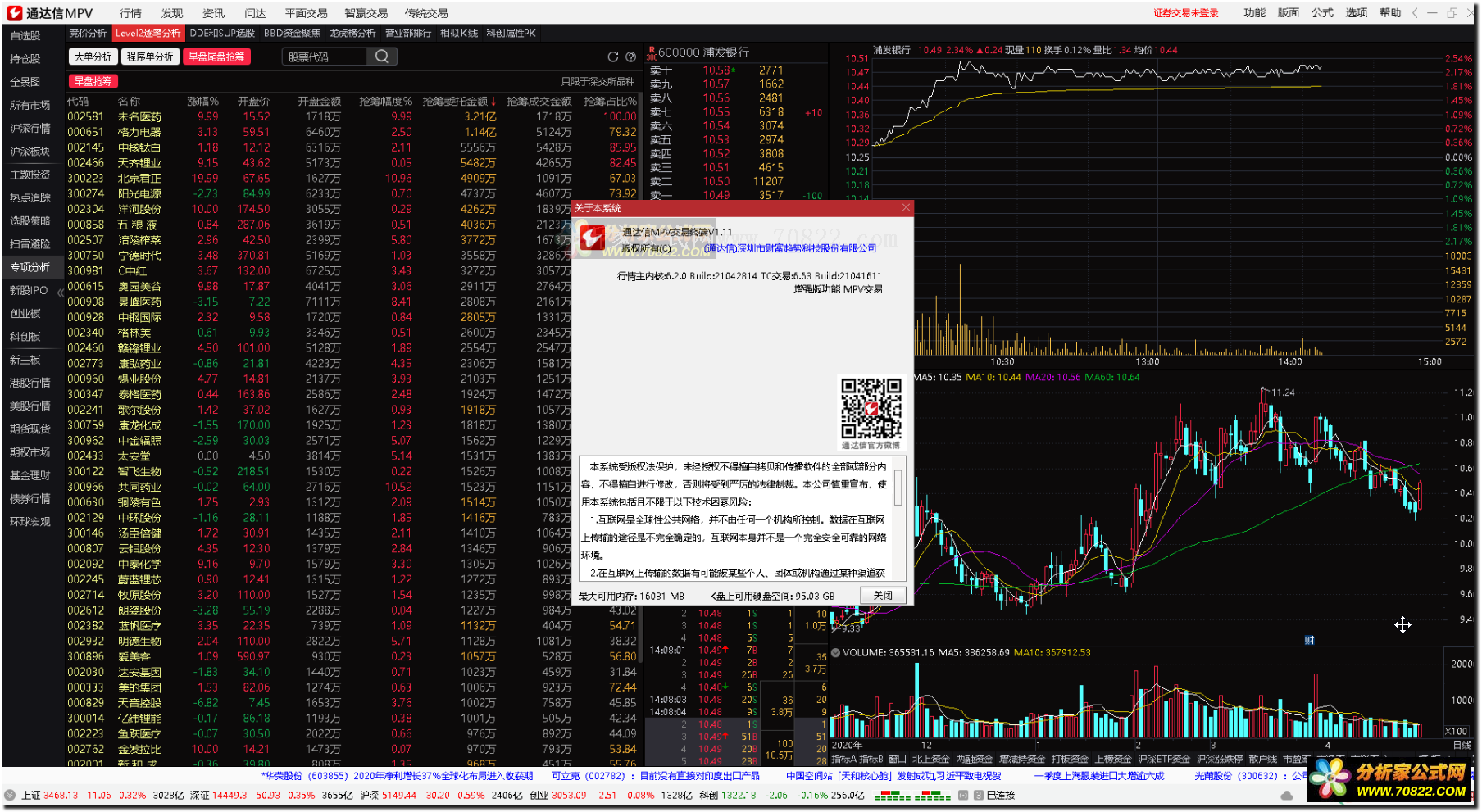Toggle the 程序单分析 view button
The image size is (1482, 812).
[x=150, y=57]
